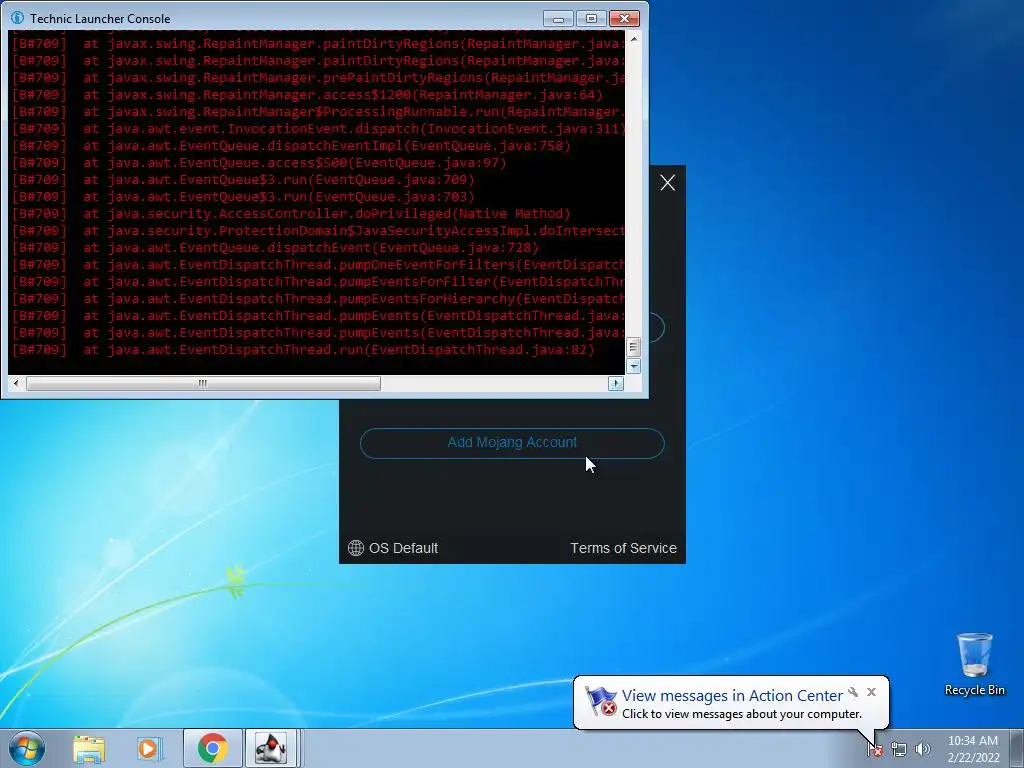
Task: Click the console title bar info icon
Action: click(17, 18)
